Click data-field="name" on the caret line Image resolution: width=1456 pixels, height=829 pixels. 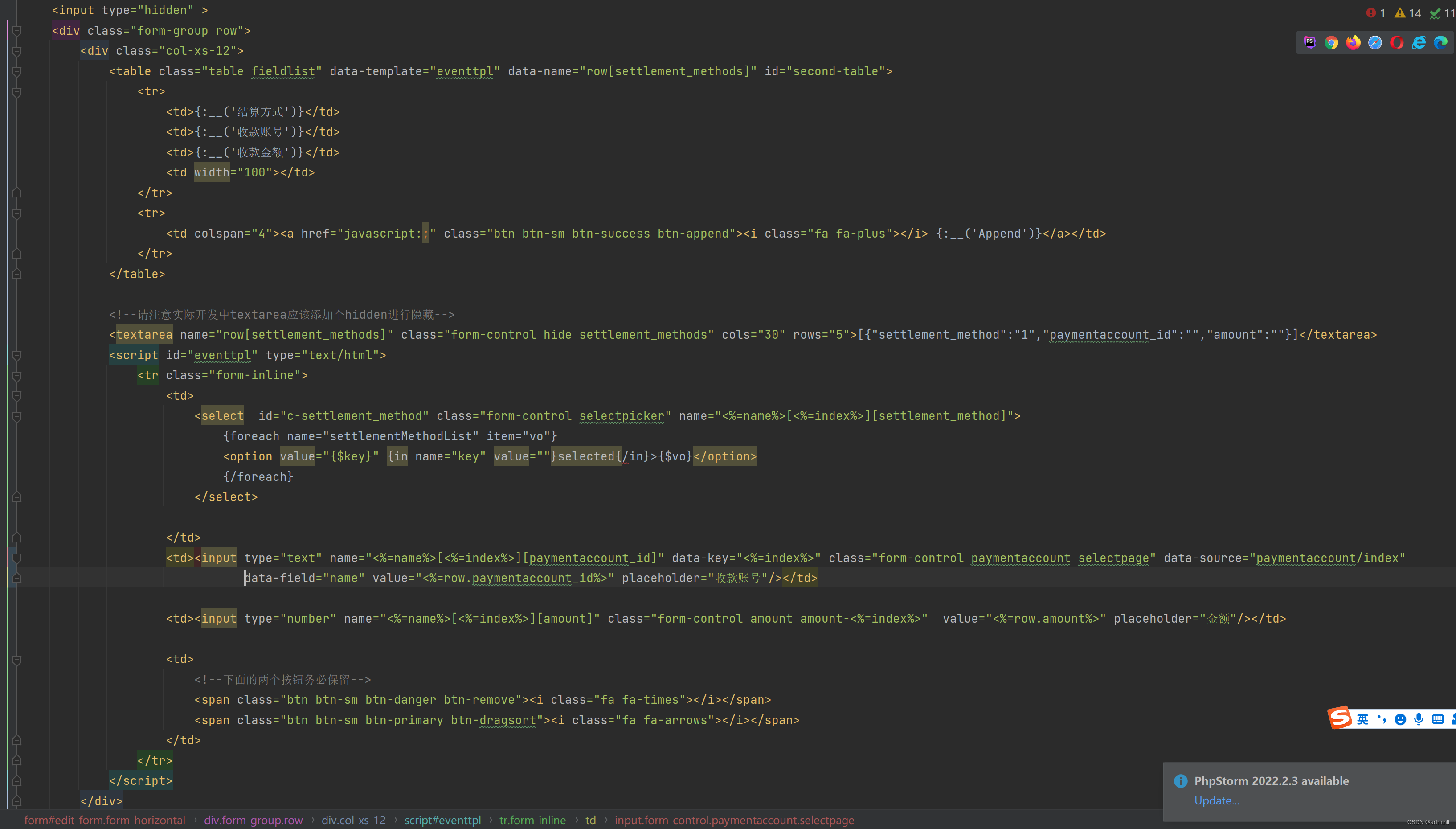coord(304,579)
